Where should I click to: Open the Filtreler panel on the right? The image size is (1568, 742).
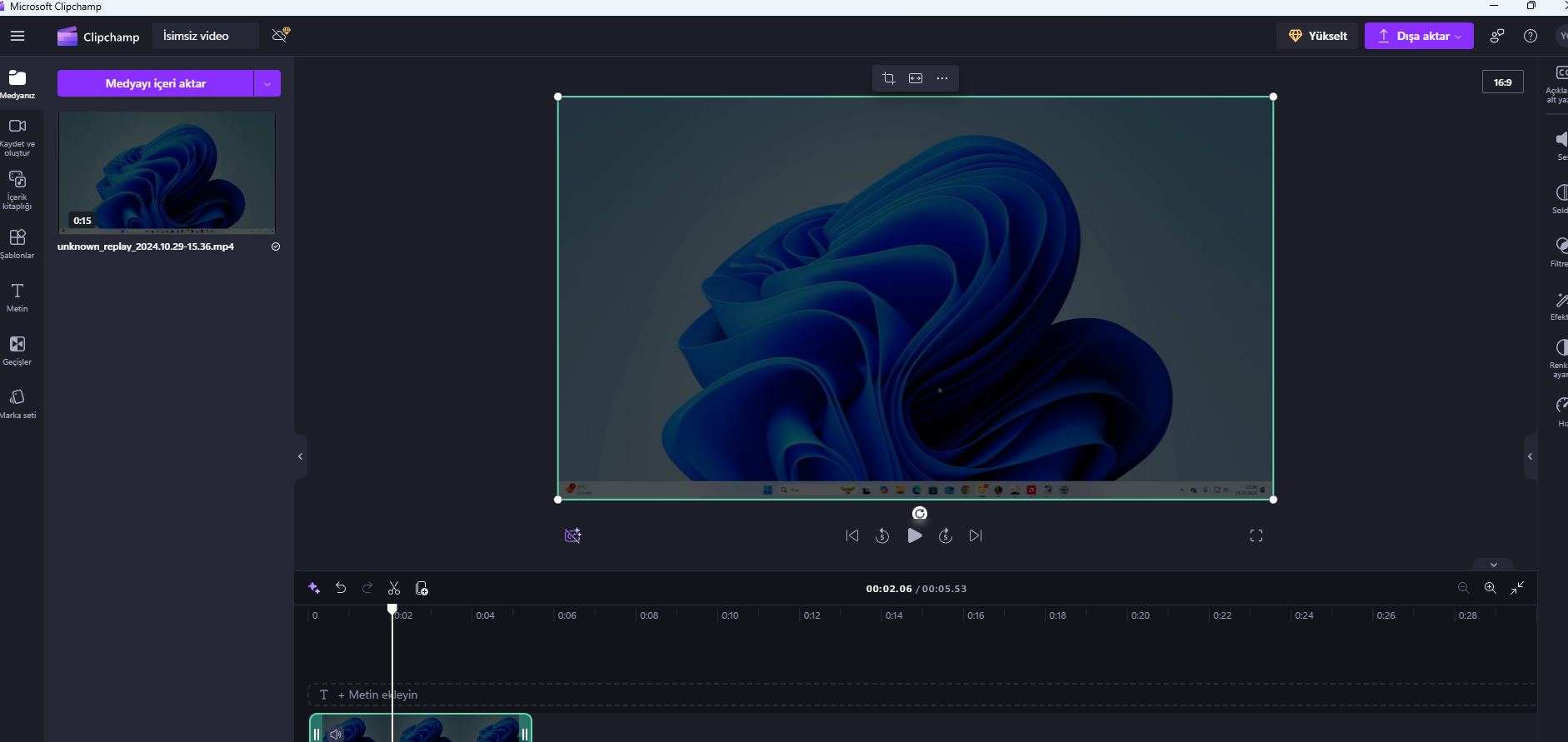click(x=1560, y=252)
